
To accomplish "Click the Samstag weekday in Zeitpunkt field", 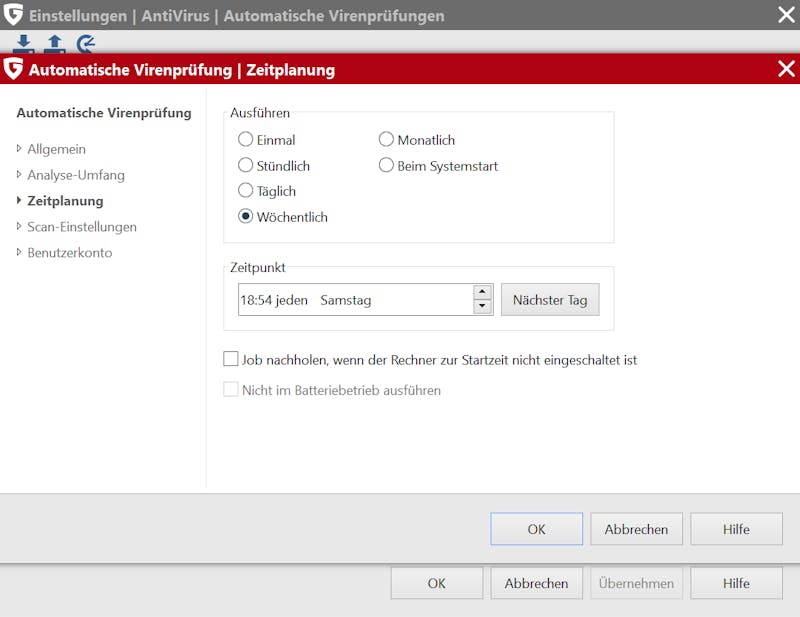I will pos(345,300).
